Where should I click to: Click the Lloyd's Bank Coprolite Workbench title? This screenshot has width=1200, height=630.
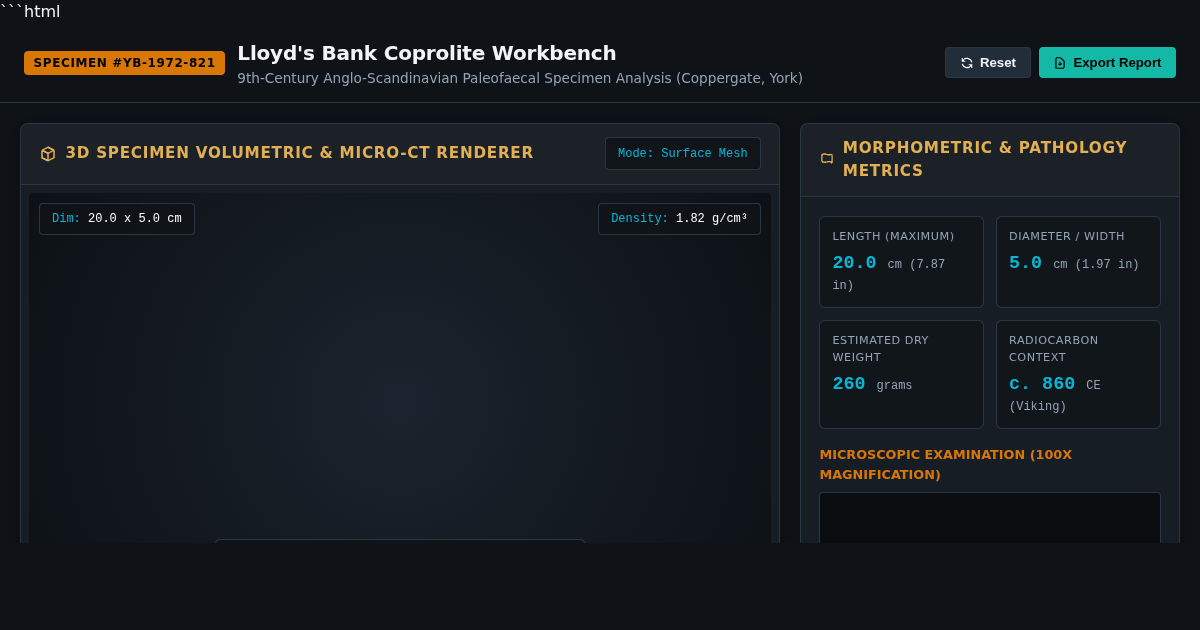pos(427,53)
